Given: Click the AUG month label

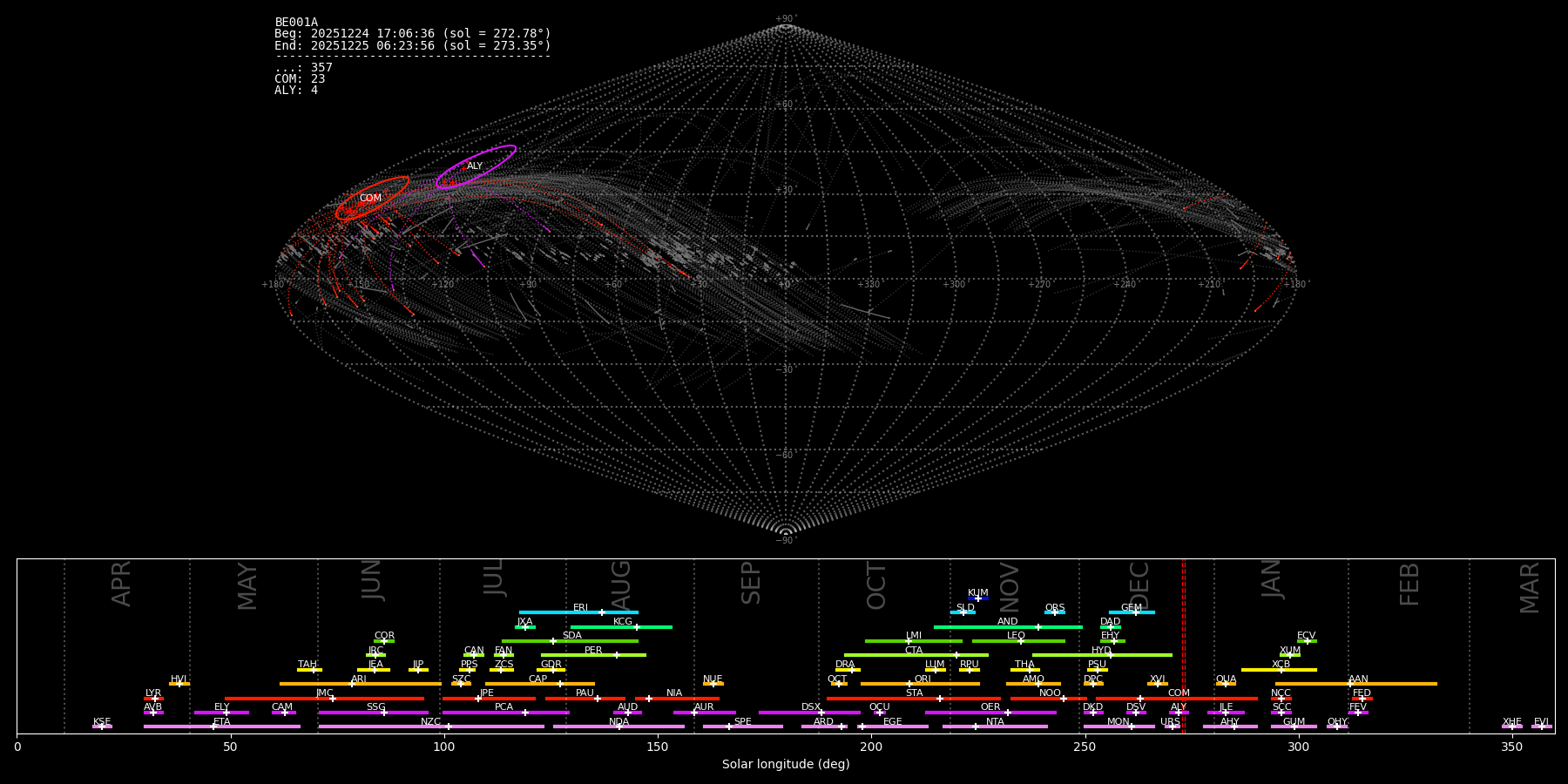Looking at the screenshot, I should [x=621, y=585].
